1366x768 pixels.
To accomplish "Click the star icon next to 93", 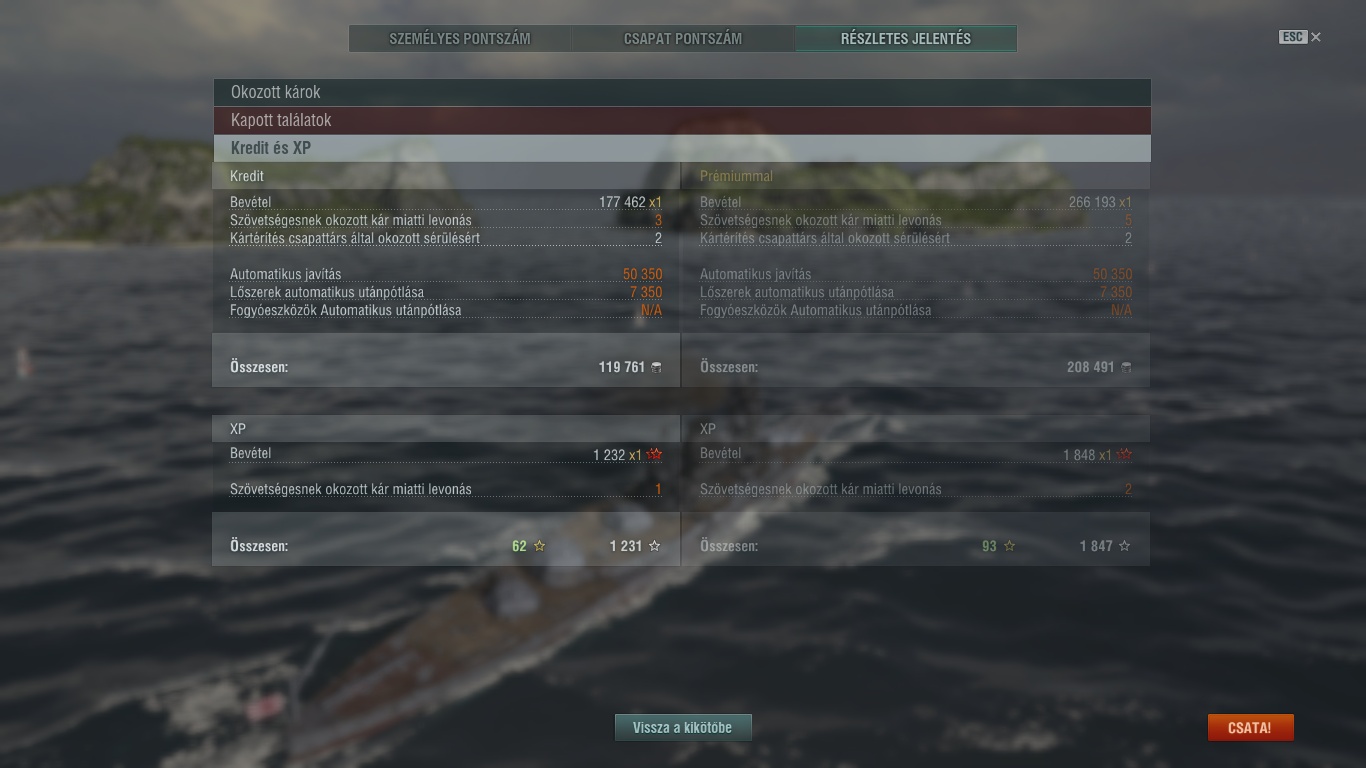I will tap(1009, 546).
